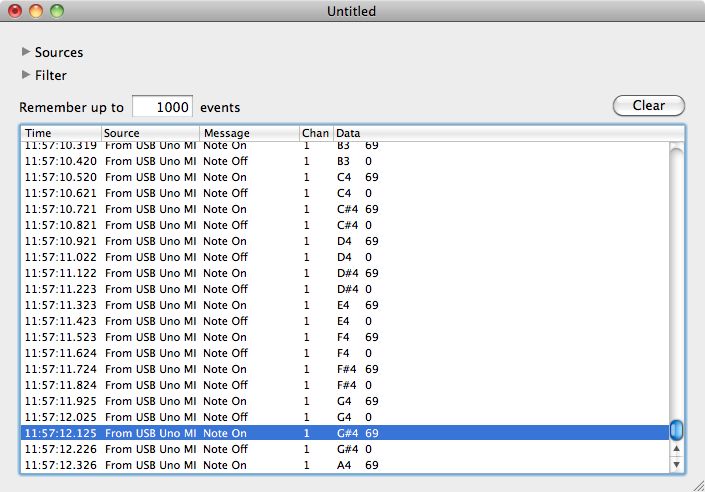Click the Chan column header

tap(315, 133)
